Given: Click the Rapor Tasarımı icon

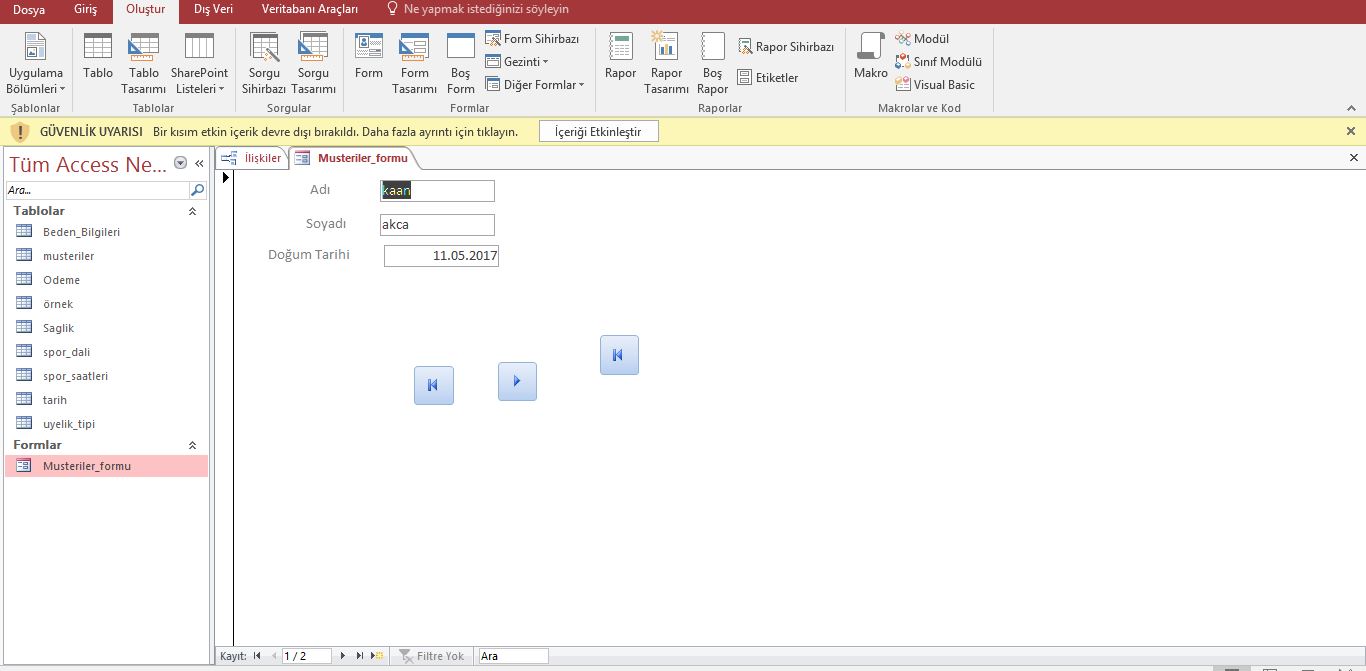Looking at the screenshot, I should [666, 64].
